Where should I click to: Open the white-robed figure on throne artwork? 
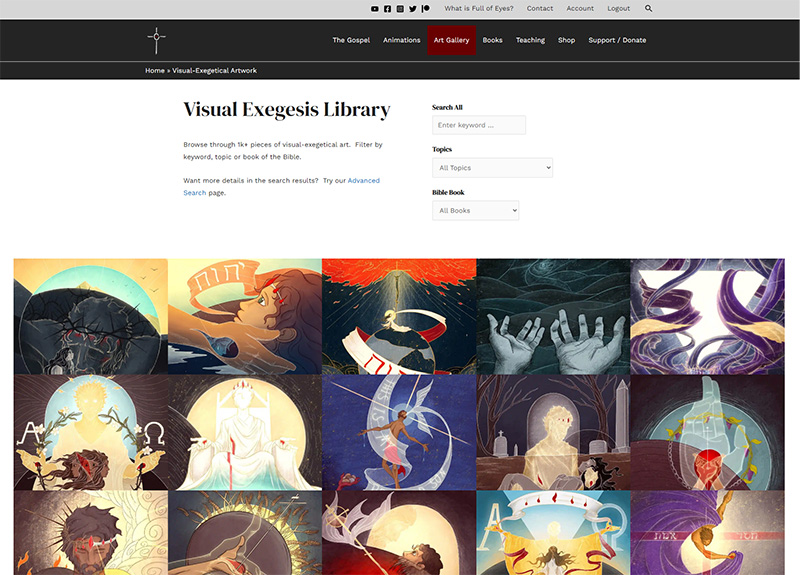(245, 433)
